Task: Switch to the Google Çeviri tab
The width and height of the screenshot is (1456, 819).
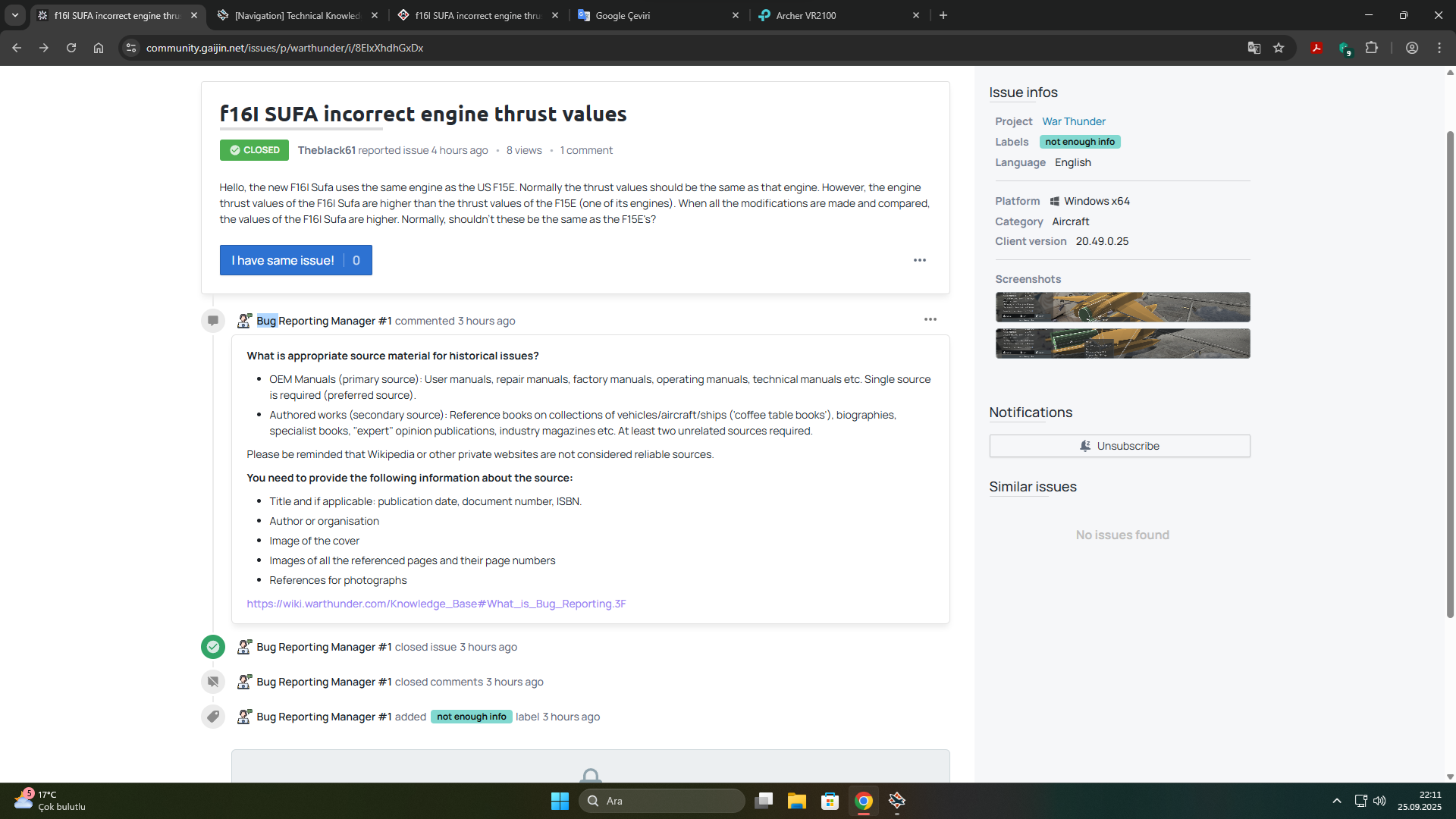Action: (656, 15)
